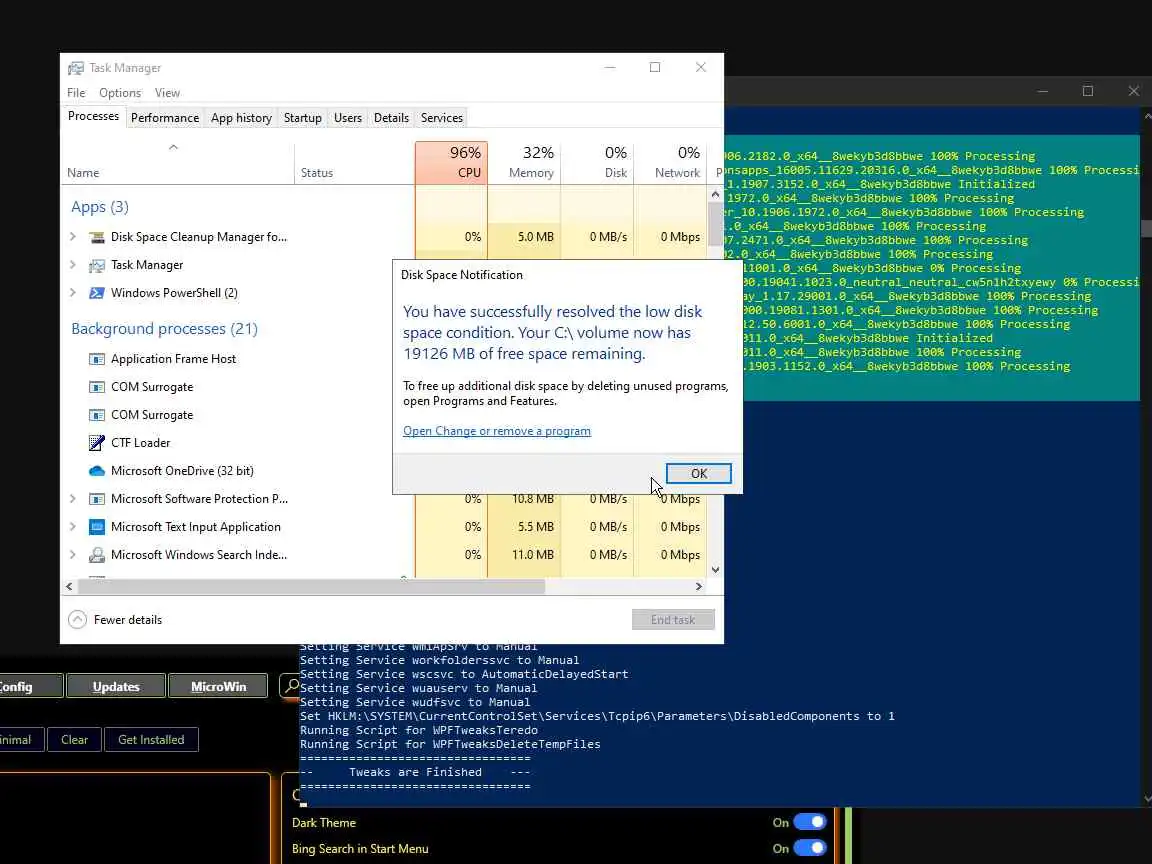Screen dimensions: 1152x864
Task: Click the horizontal scrollbar left arrow
Action: click(69, 586)
